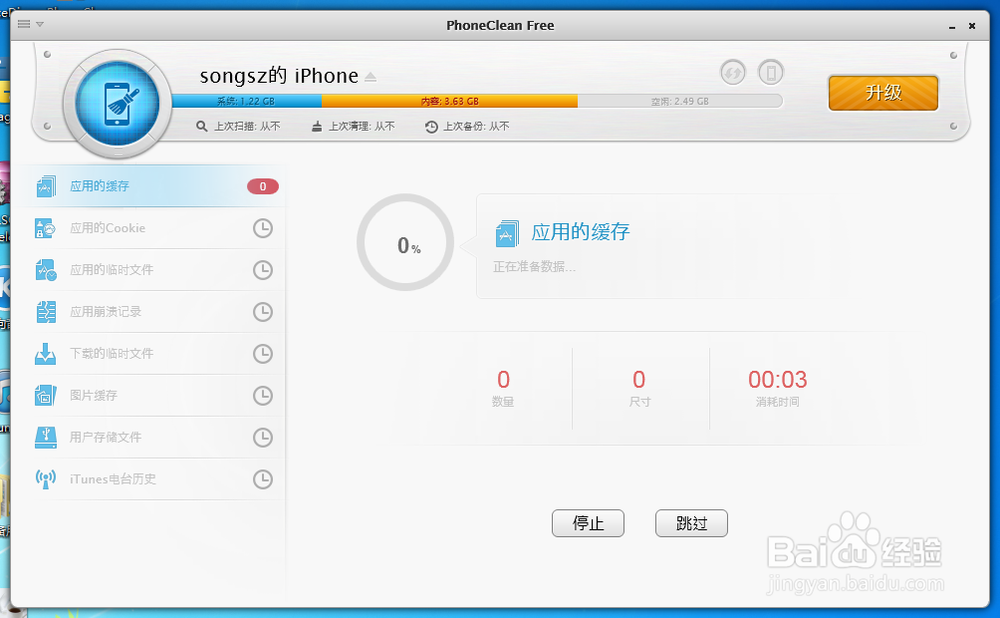1000x618 pixels.
Task: Click the 用户存储文件 label
Action: 105,437
